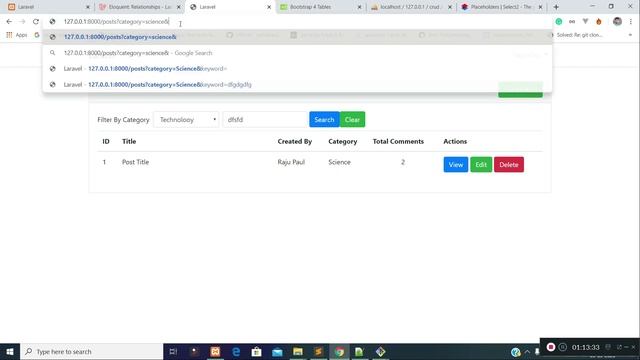Open XAMPP from the taskbar
Viewport: 640px width, 360px height.
[x=215, y=351]
